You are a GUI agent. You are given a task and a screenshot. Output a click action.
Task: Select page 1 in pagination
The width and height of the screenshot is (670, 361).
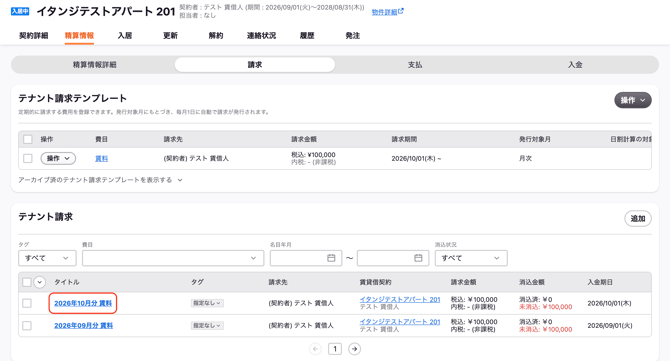tap(335, 349)
